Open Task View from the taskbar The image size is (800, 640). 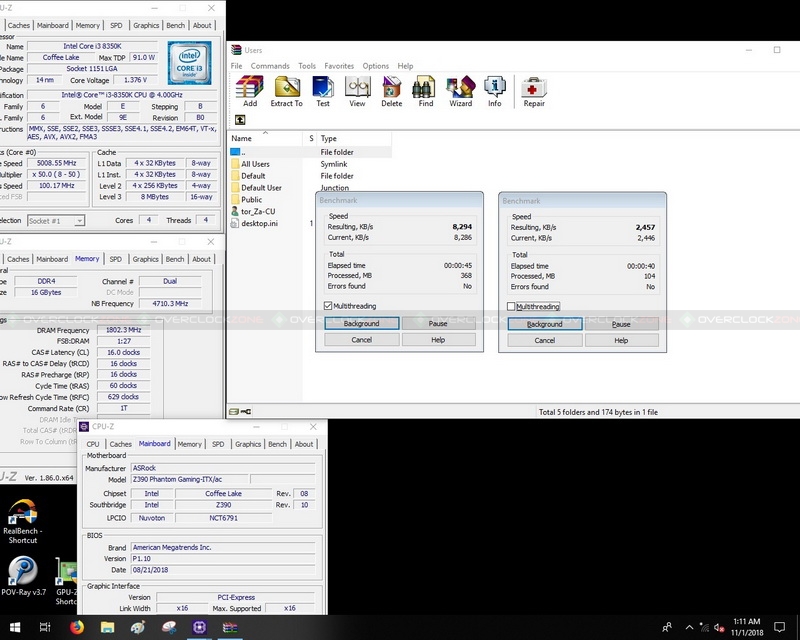pyautogui.click(x=45, y=627)
